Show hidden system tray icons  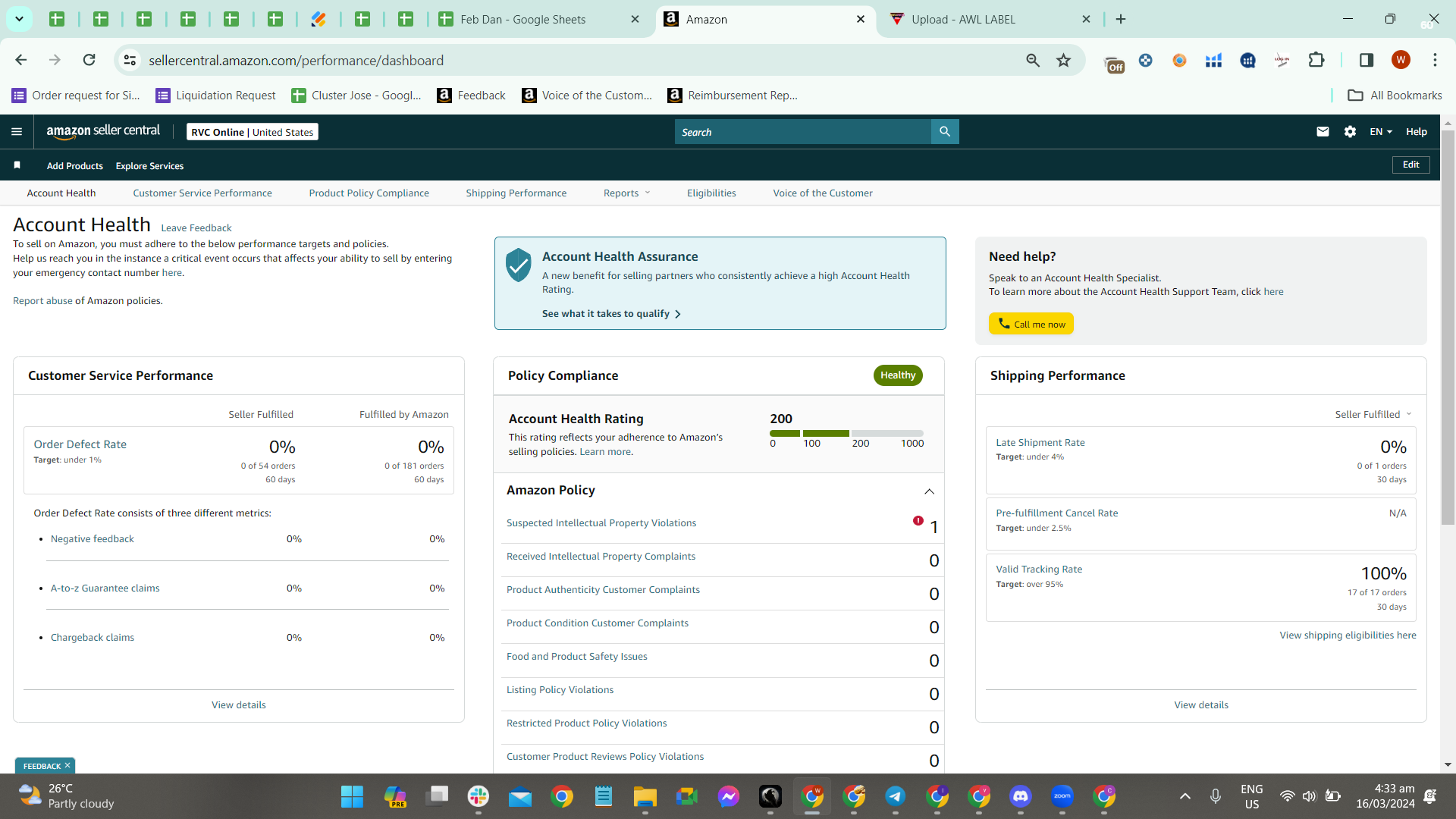(x=1185, y=796)
